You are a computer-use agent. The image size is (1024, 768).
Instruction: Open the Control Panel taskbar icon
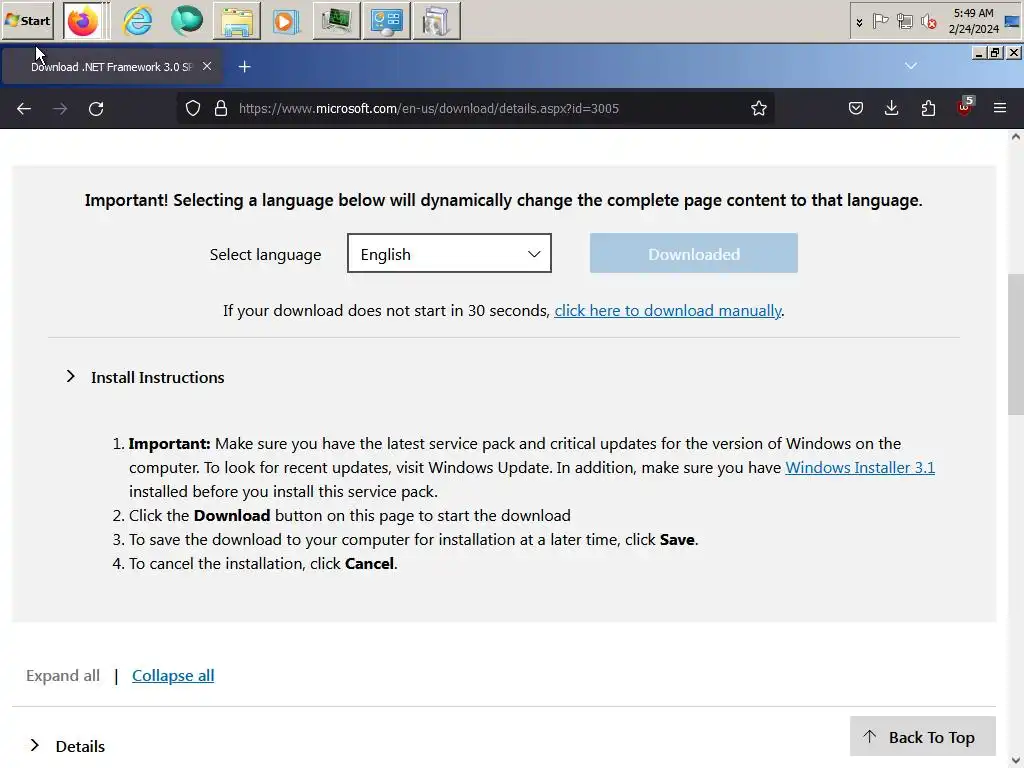point(387,21)
